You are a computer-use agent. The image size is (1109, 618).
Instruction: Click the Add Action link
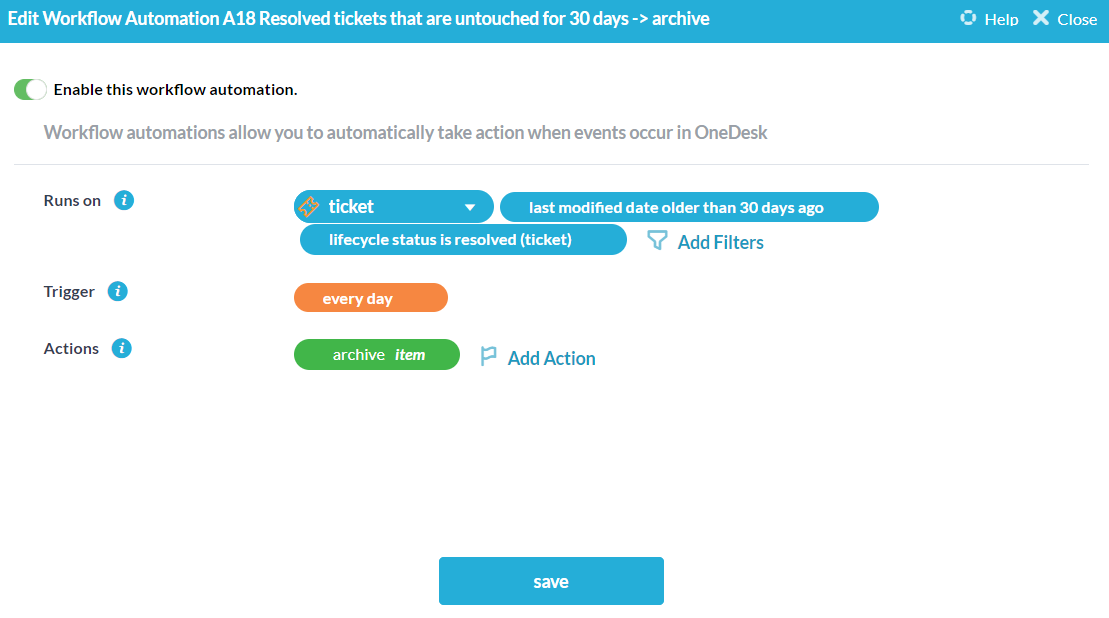pos(551,358)
